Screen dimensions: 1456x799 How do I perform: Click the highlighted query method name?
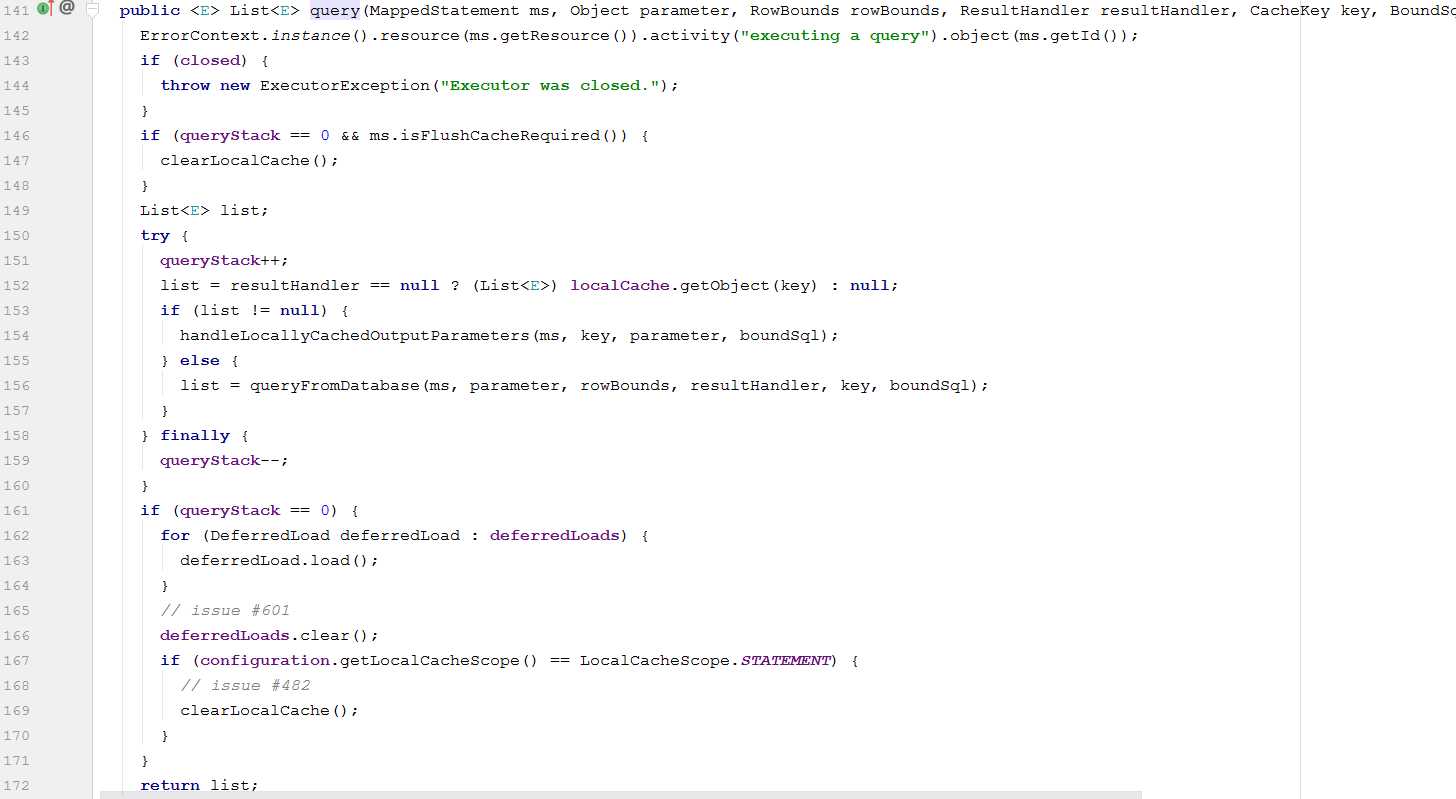335,11
